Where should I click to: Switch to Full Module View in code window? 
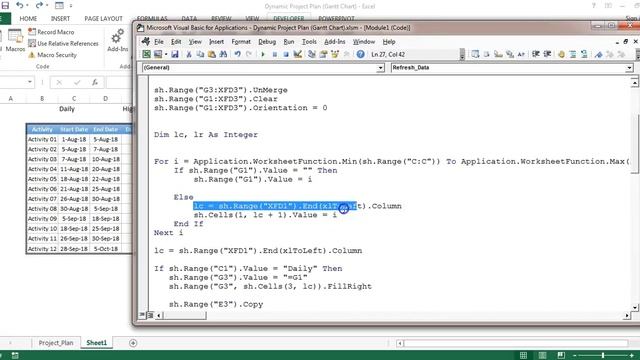150,315
